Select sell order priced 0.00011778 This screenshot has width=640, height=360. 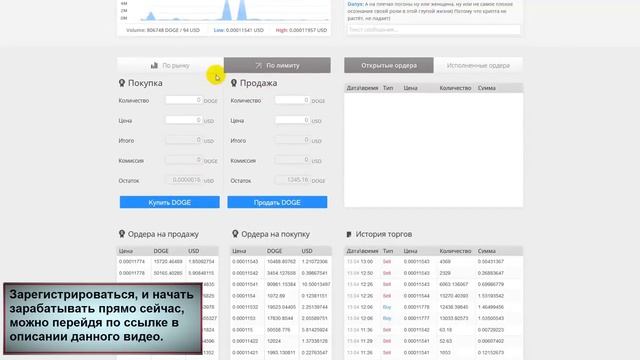[x=167, y=273]
